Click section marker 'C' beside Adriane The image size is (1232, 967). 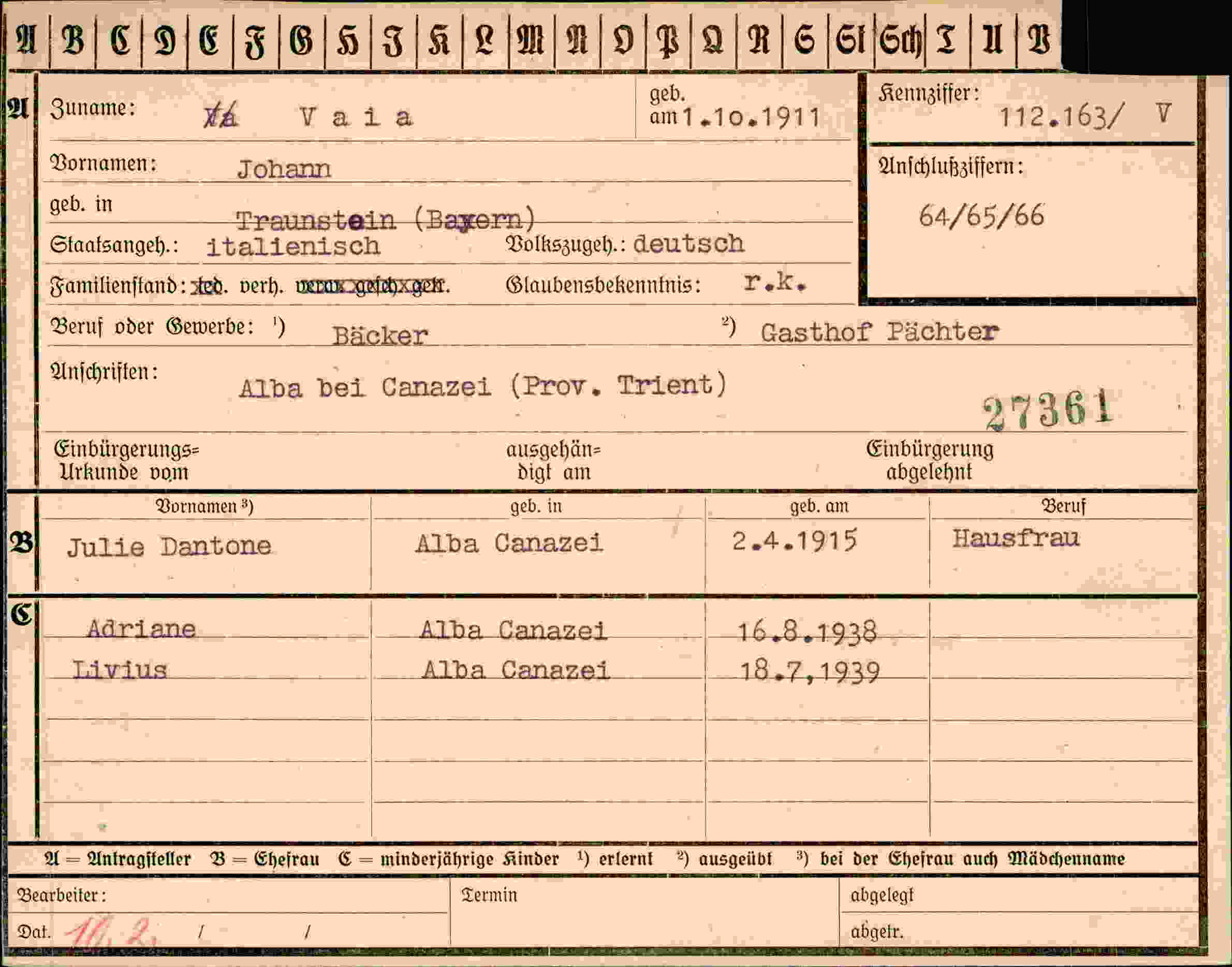pyautogui.click(x=22, y=614)
